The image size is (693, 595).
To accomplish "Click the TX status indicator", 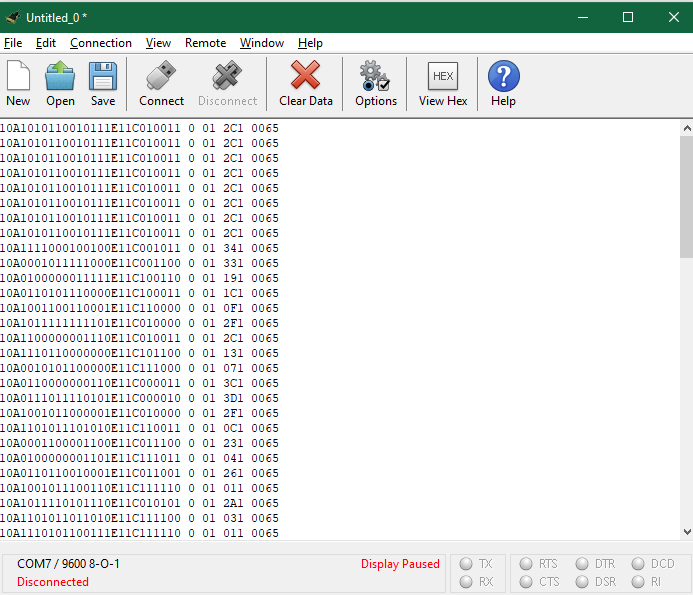I will pyautogui.click(x=466, y=564).
